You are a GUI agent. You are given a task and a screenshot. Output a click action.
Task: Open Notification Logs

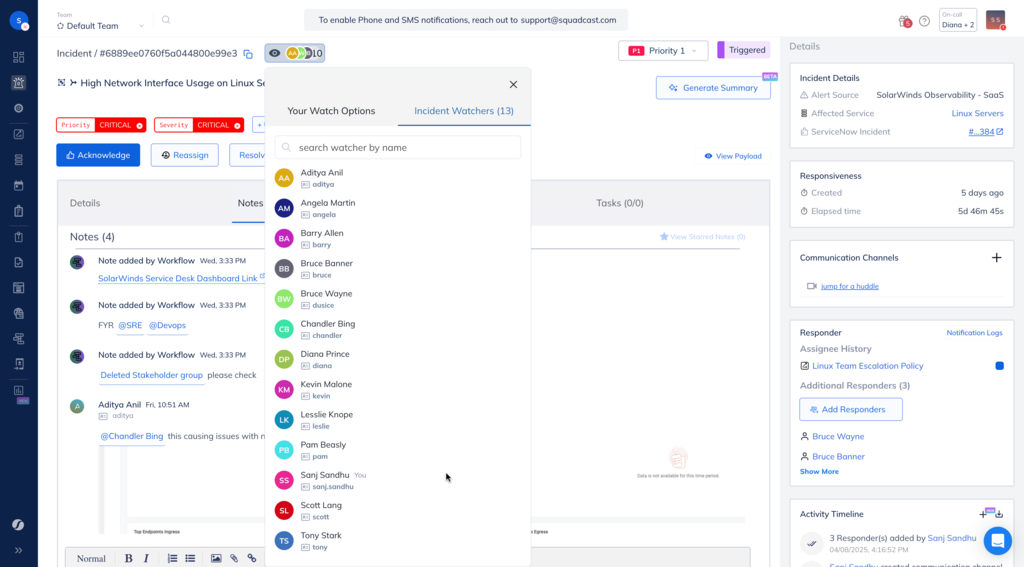point(974,333)
